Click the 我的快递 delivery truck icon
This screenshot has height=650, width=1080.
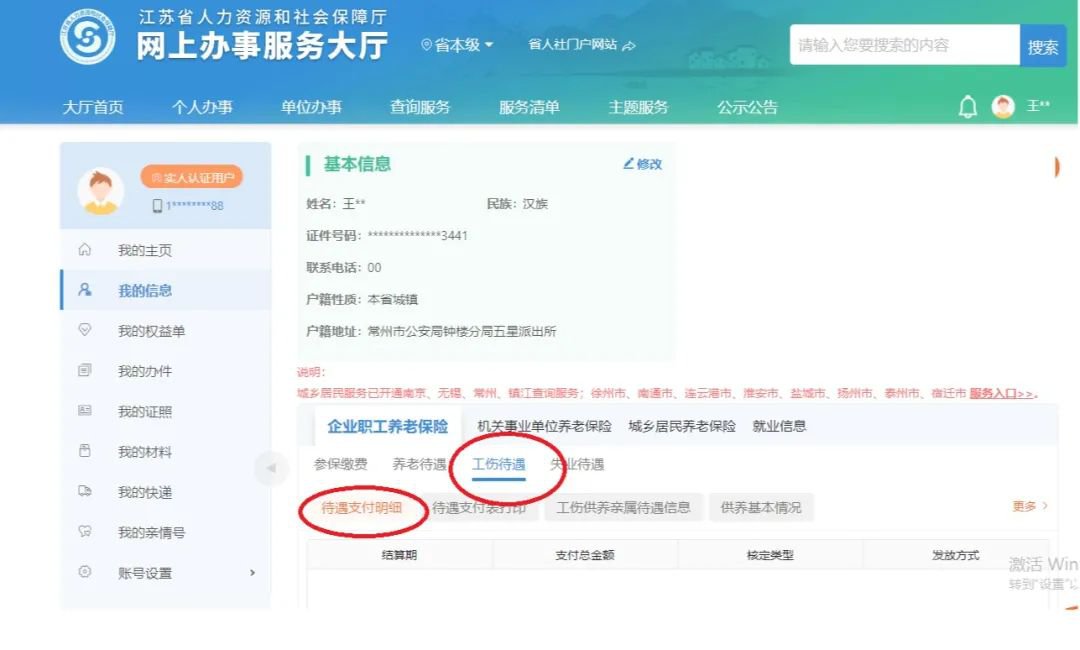[x=85, y=492]
